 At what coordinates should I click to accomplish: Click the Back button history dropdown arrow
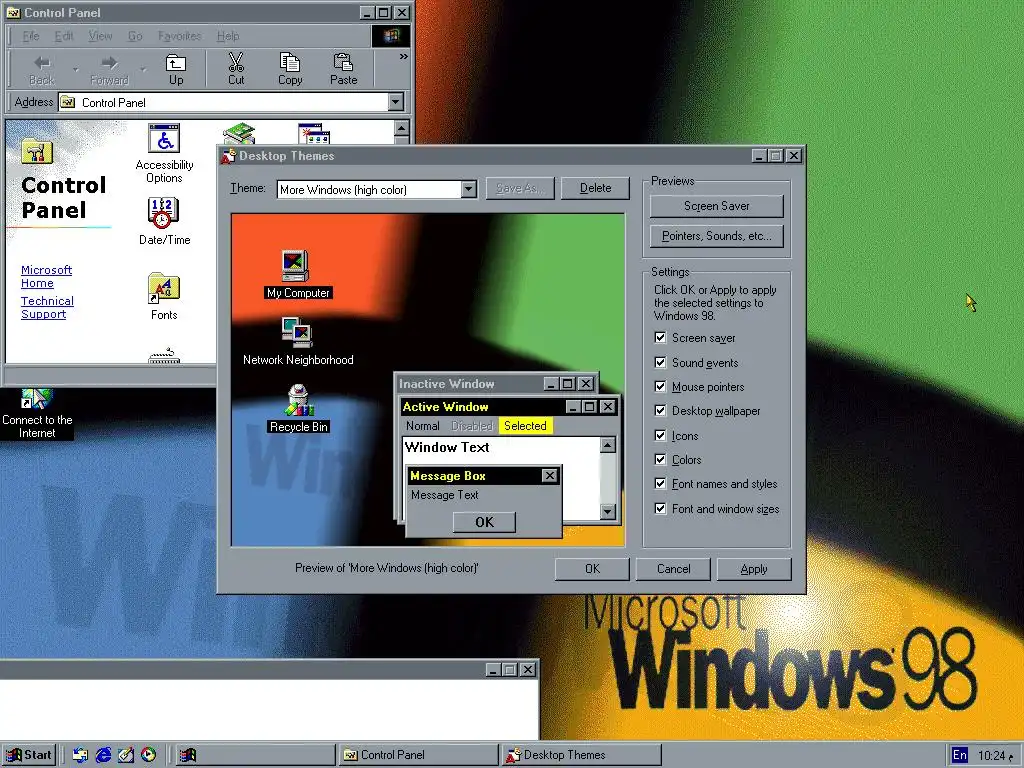point(75,69)
